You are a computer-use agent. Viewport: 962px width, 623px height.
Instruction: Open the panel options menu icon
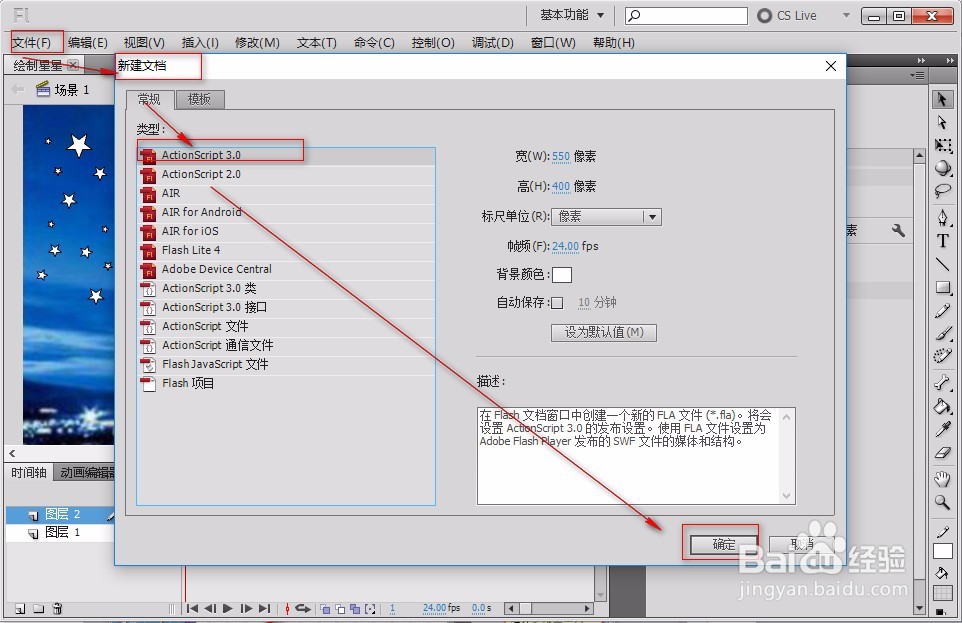click(917, 75)
